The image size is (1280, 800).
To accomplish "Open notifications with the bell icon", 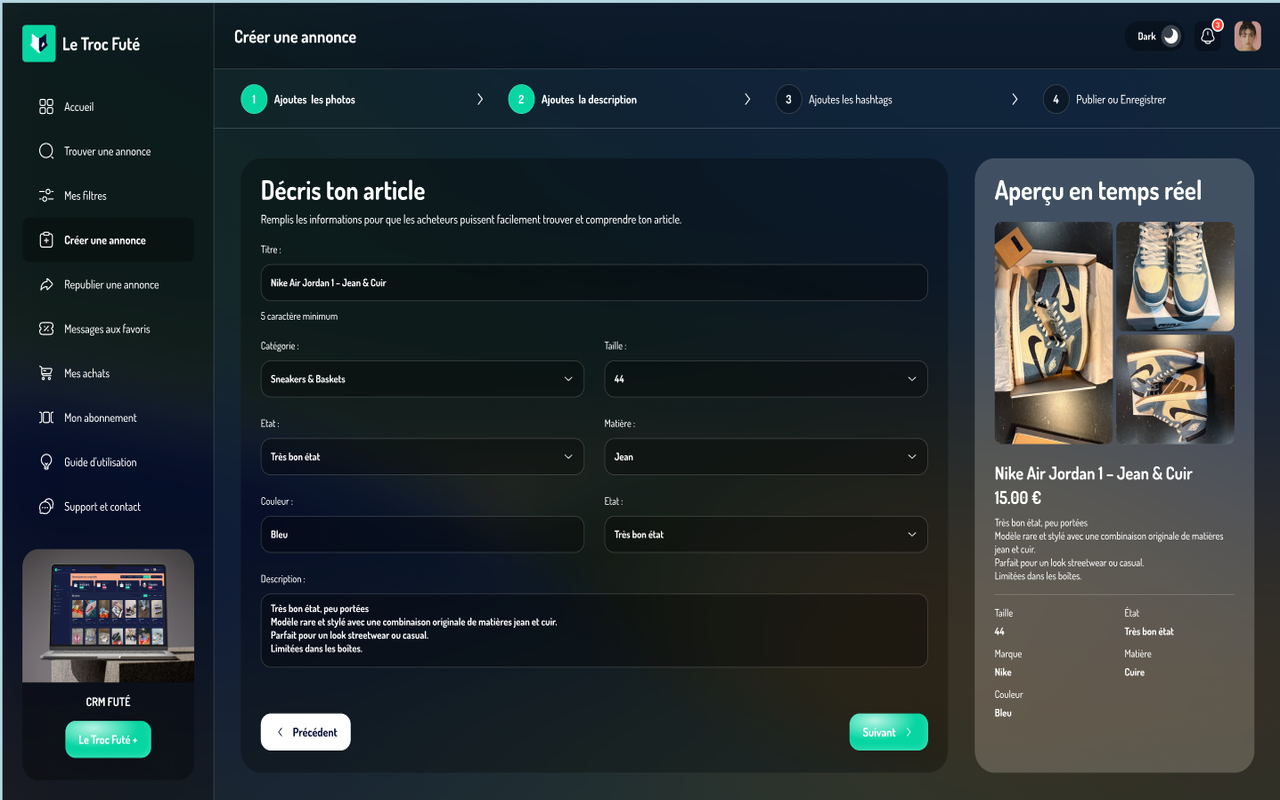I will (x=1208, y=37).
